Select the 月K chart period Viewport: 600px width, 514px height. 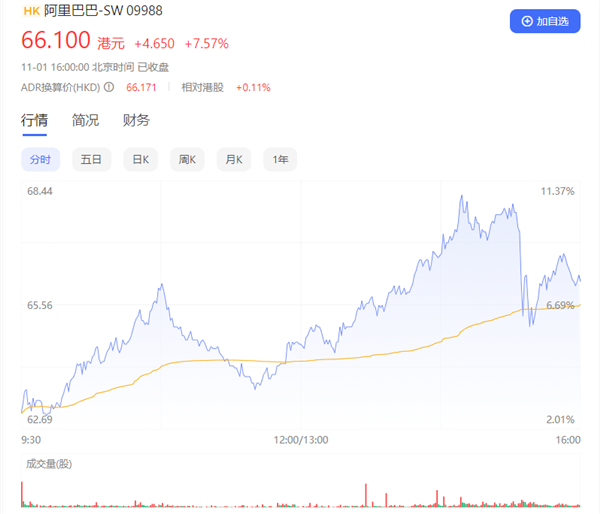point(234,159)
